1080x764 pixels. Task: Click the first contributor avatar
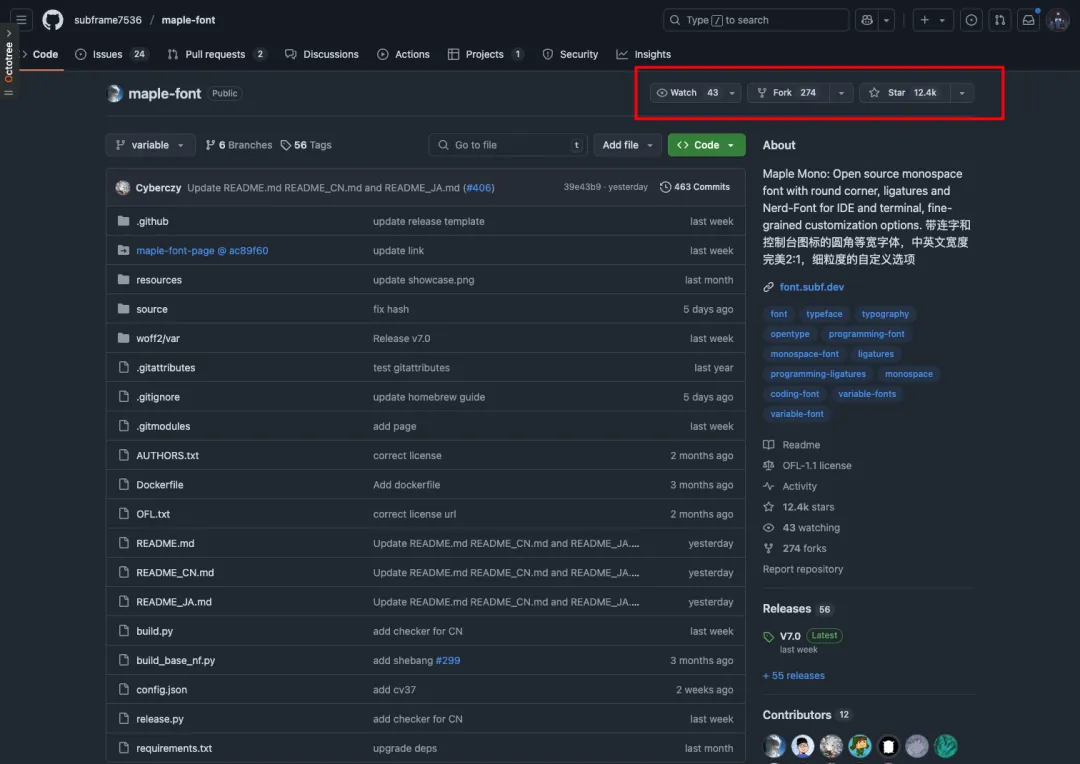click(773, 745)
